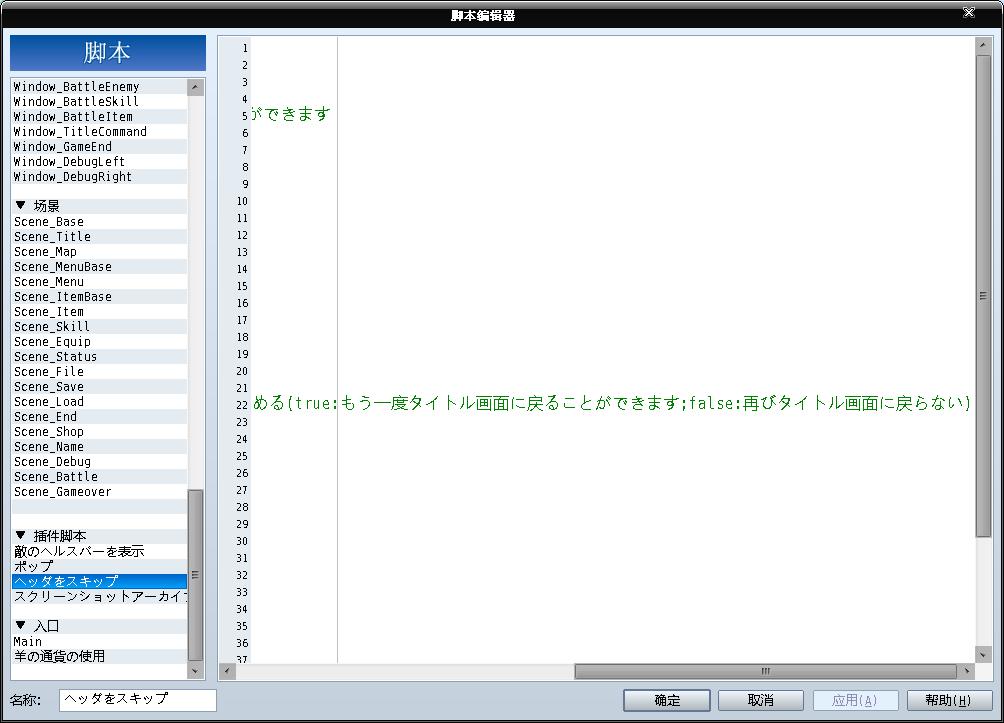1004x723 pixels.
Task: Click code editor scroll-left arrow
Action: 227,671
